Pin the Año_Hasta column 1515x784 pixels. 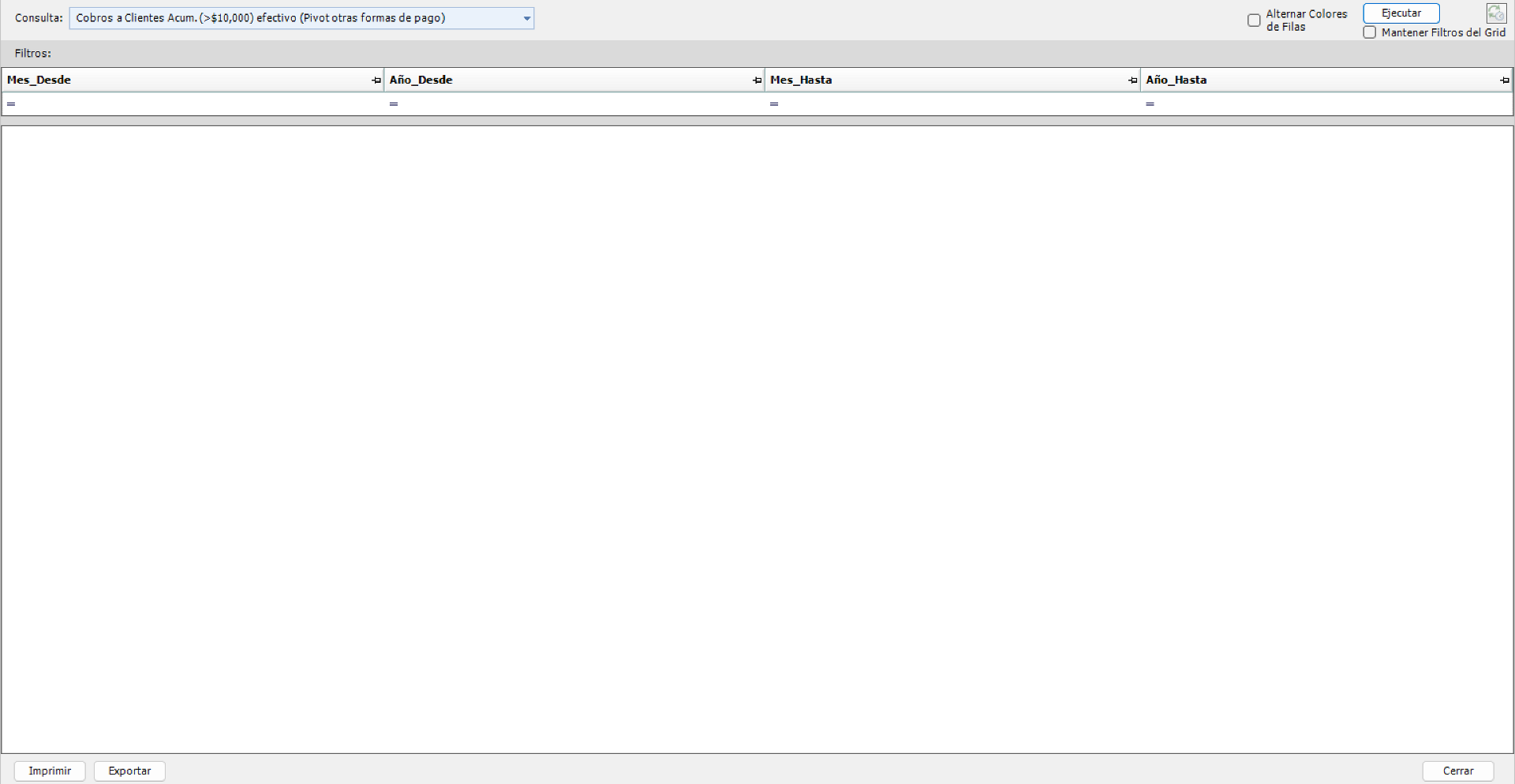pyautogui.click(x=1504, y=80)
